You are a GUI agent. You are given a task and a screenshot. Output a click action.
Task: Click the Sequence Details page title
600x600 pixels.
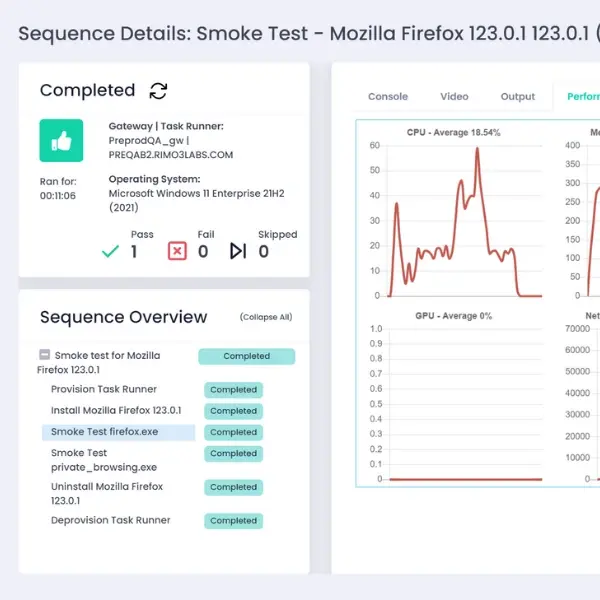click(309, 34)
